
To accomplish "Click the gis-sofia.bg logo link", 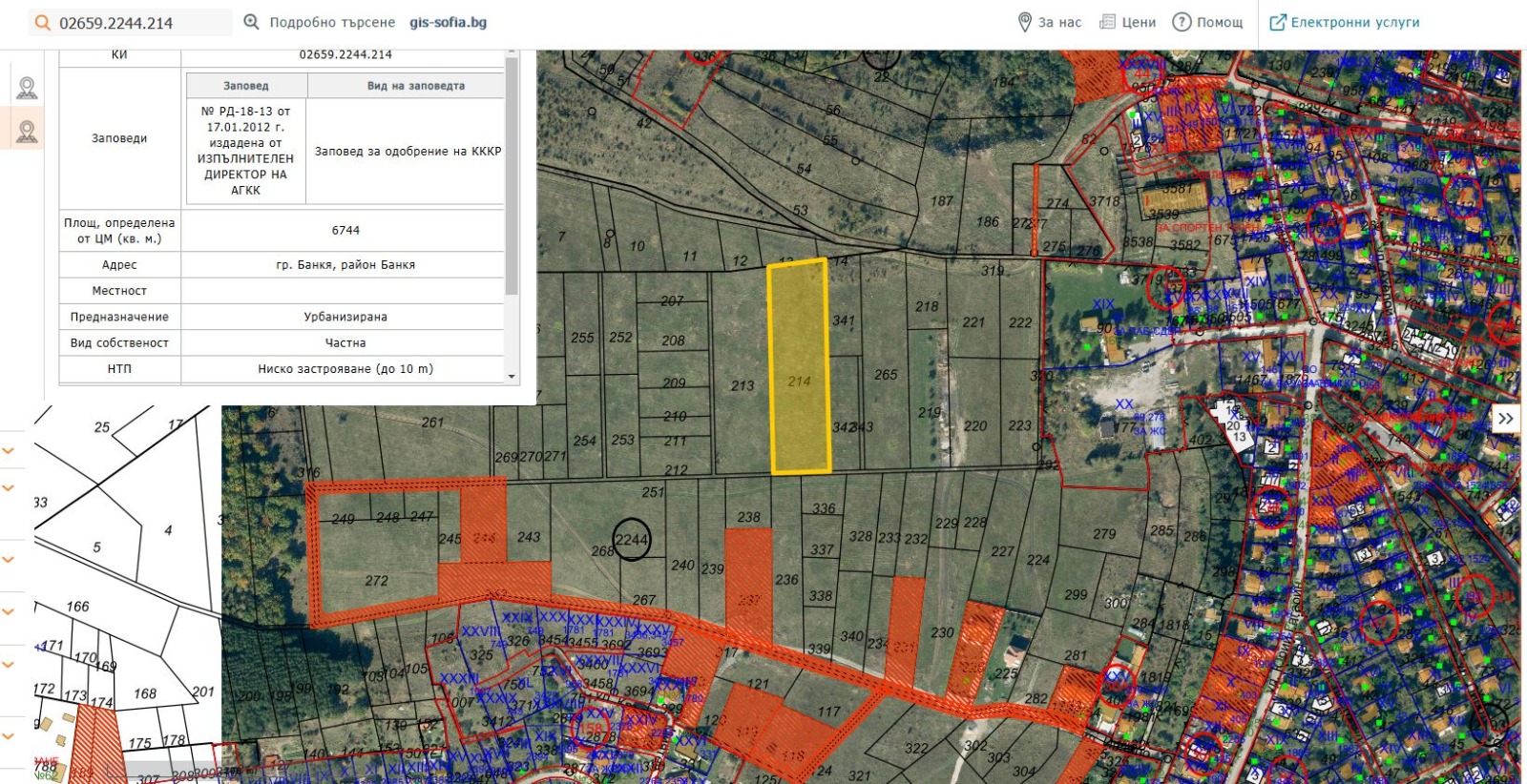I will click(x=448, y=22).
